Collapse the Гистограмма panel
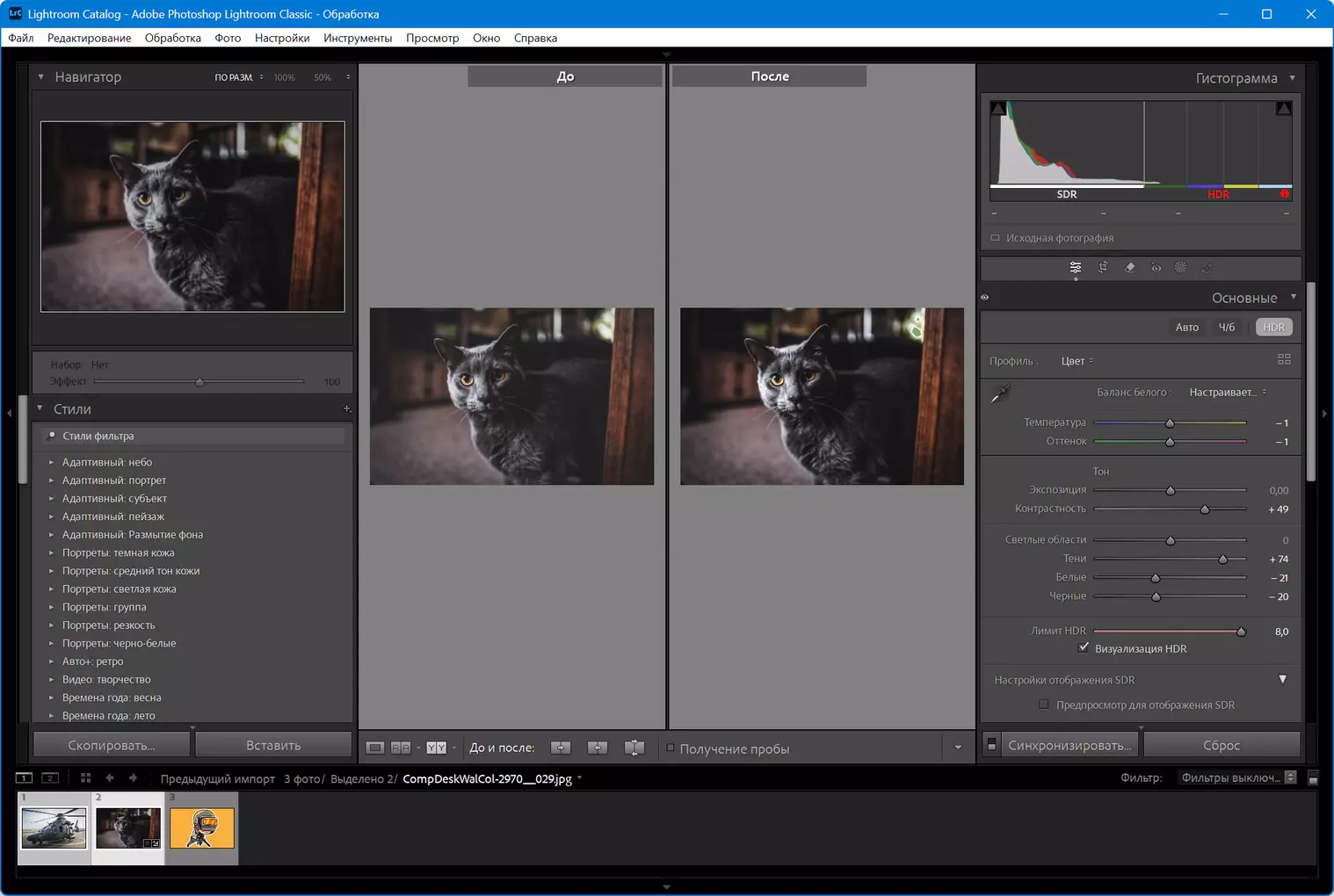This screenshot has height=896, width=1334. click(x=1292, y=77)
